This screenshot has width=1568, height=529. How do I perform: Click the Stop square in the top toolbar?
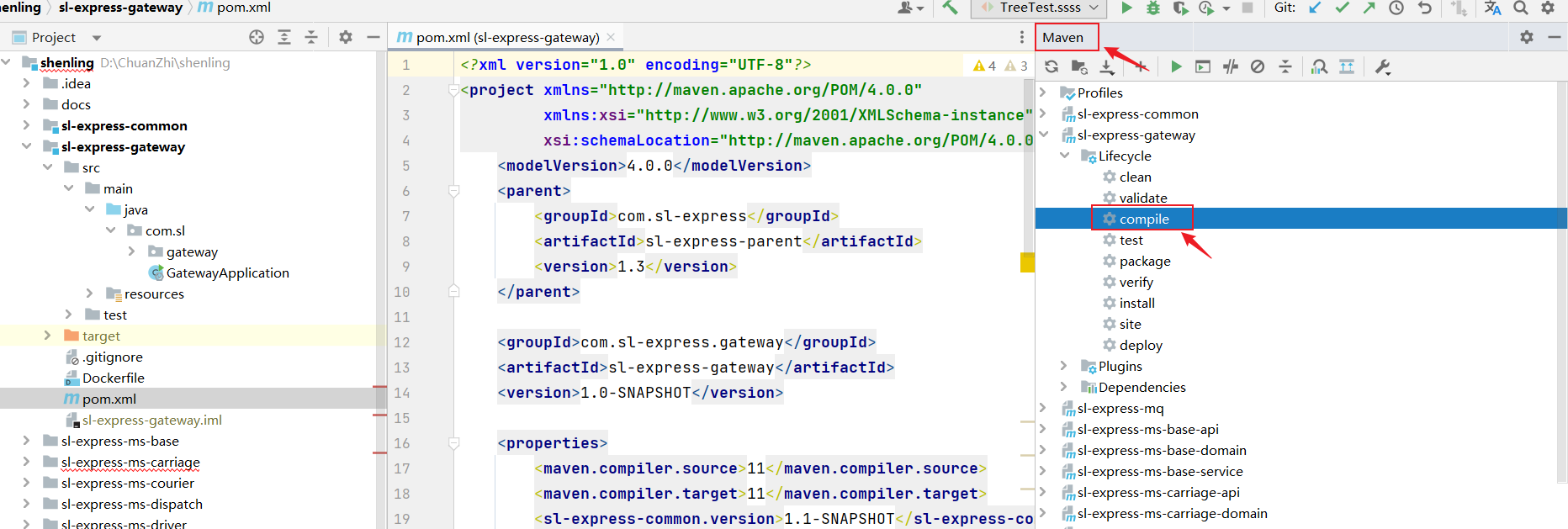click(1248, 8)
